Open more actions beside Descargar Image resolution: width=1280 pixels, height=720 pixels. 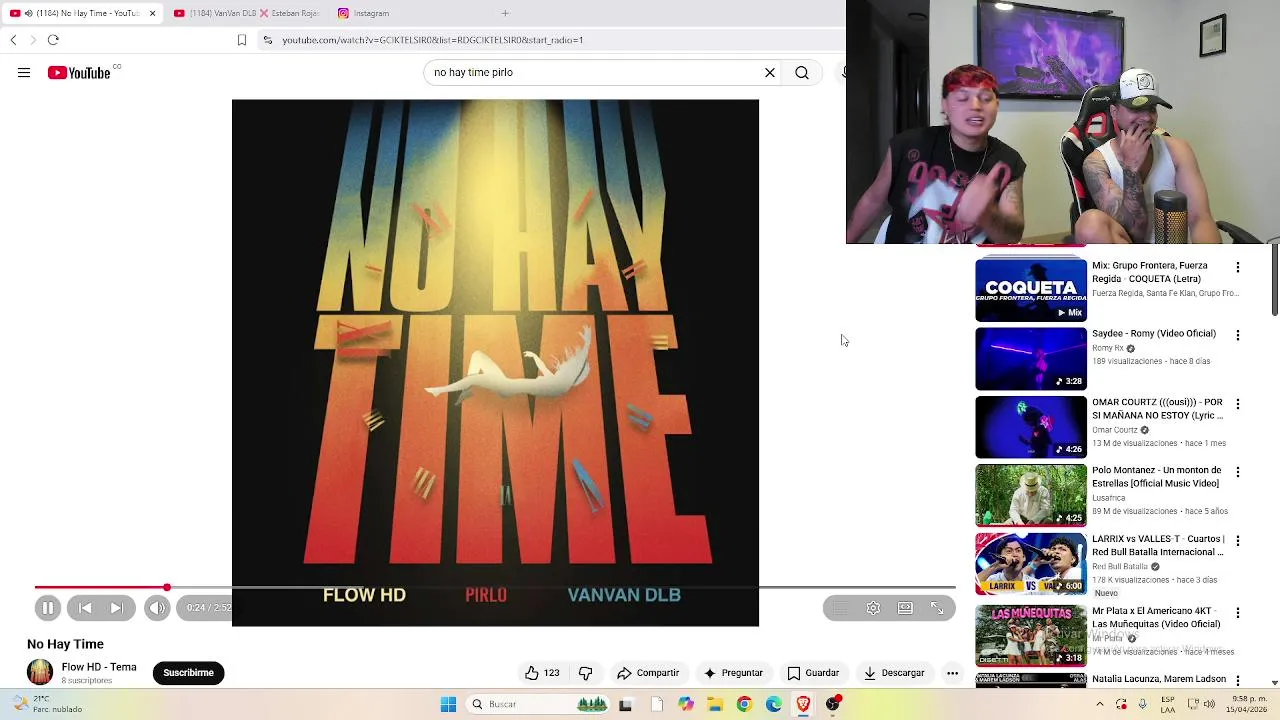click(x=953, y=673)
